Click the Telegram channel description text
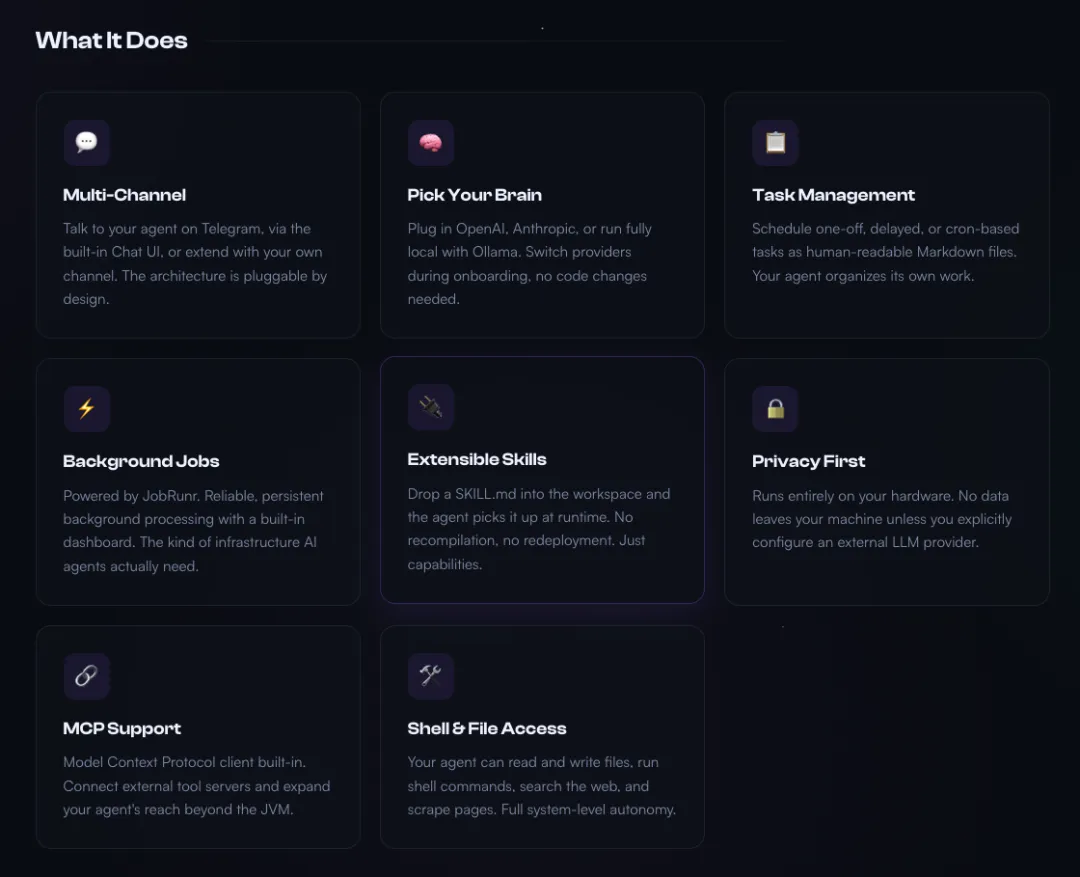Screen dimensions: 1080x877 [195, 263]
